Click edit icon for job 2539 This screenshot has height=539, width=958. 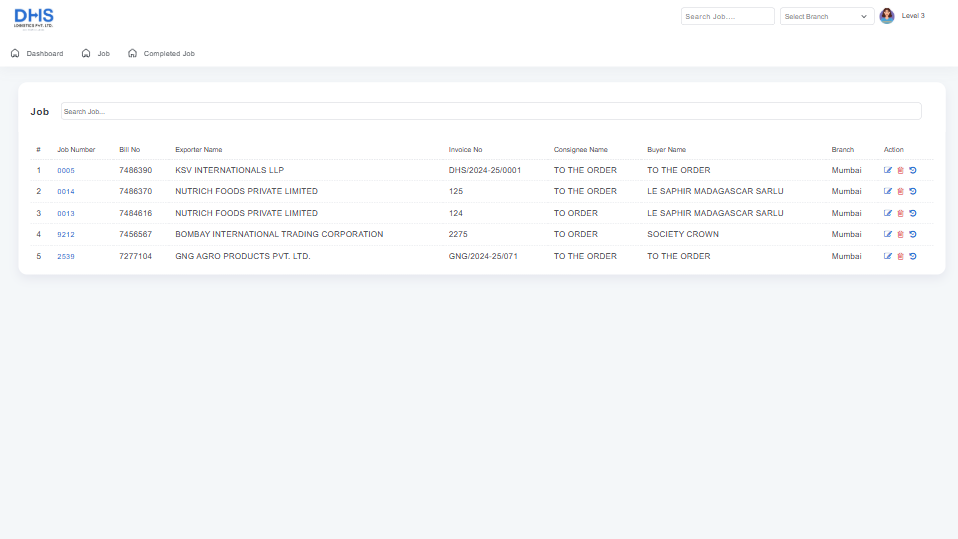point(888,257)
